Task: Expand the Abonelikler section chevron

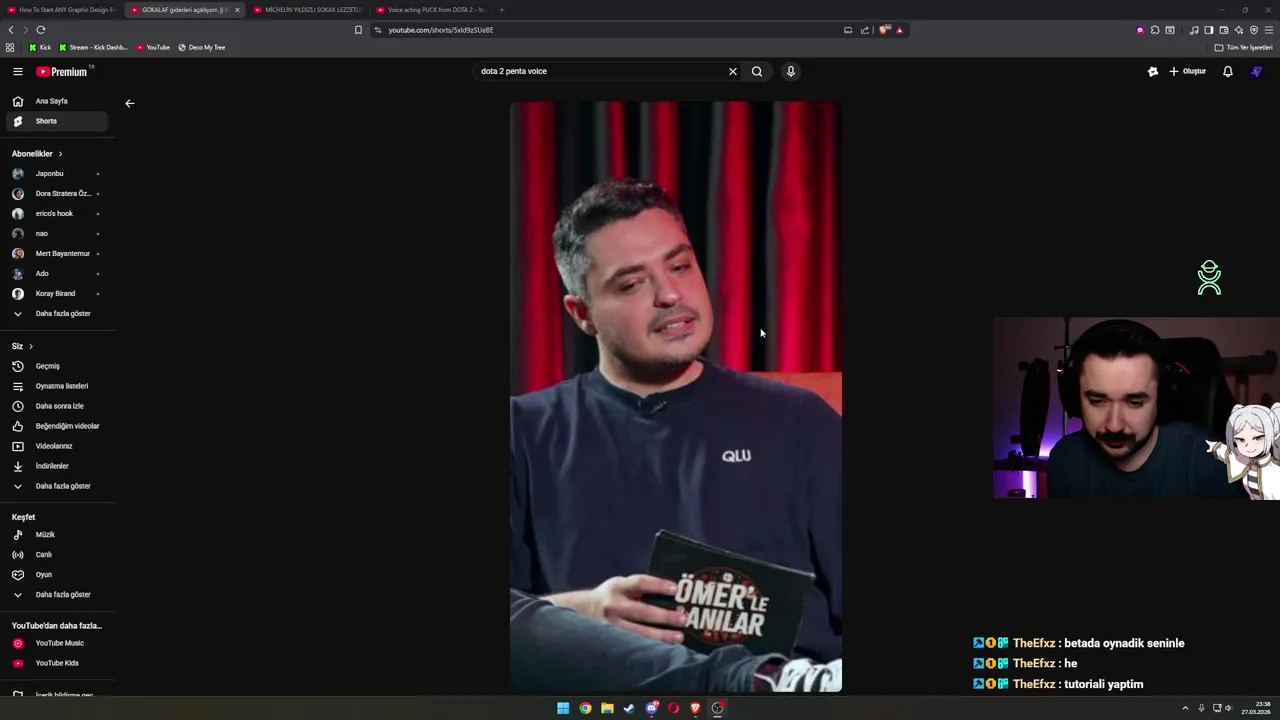Action: click(x=60, y=154)
